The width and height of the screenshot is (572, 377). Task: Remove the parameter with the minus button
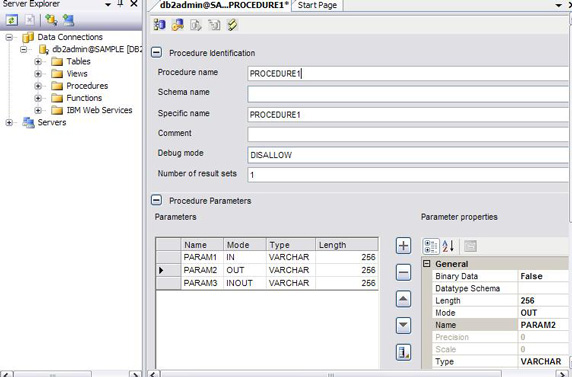[403, 273]
